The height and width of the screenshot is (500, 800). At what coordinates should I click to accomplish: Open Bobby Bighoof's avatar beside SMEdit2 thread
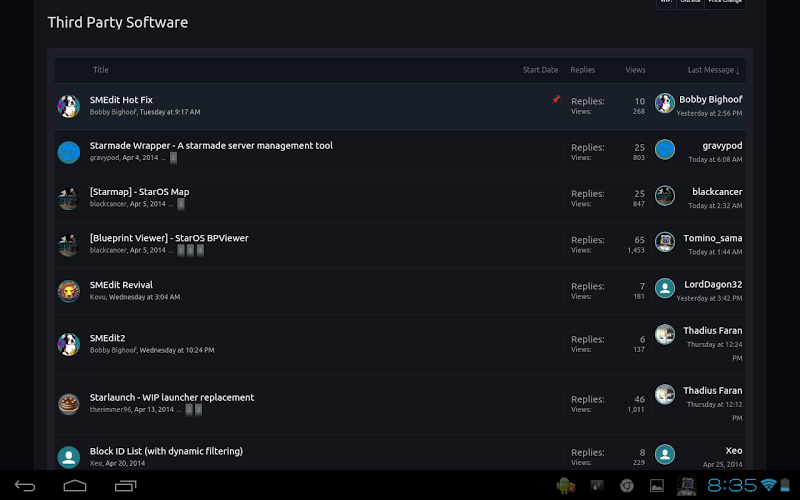tap(68, 344)
